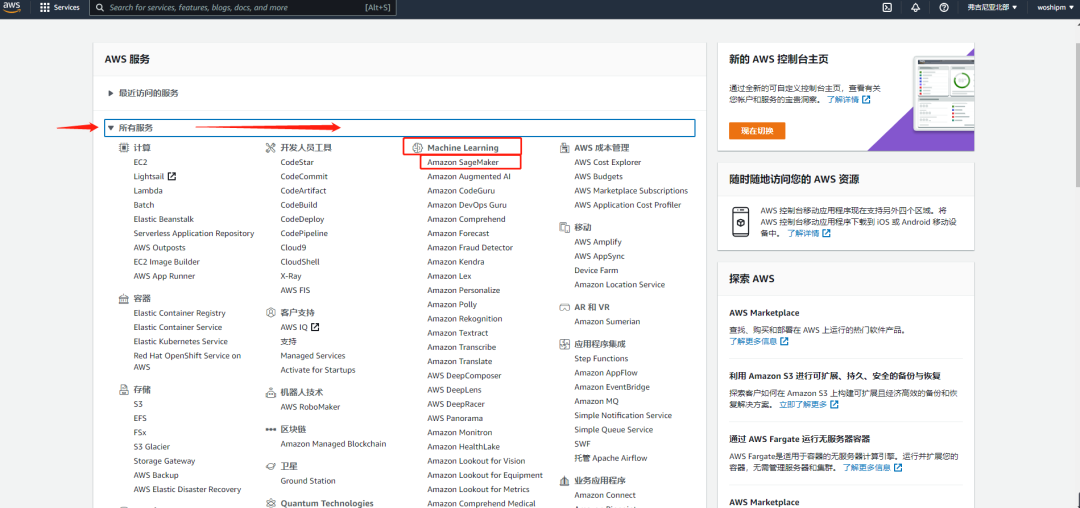Open the Lambda service
The width and height of the screenshot is (1080, 508).
[x=148, y=191]
